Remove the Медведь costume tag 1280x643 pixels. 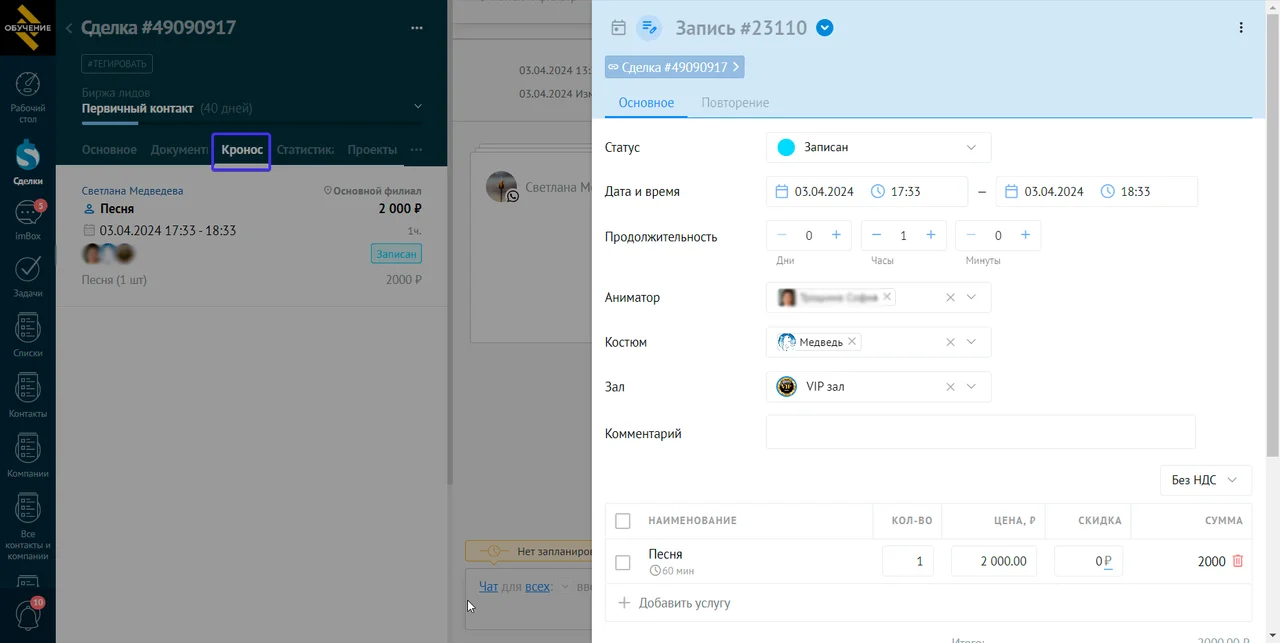[852, 342]
